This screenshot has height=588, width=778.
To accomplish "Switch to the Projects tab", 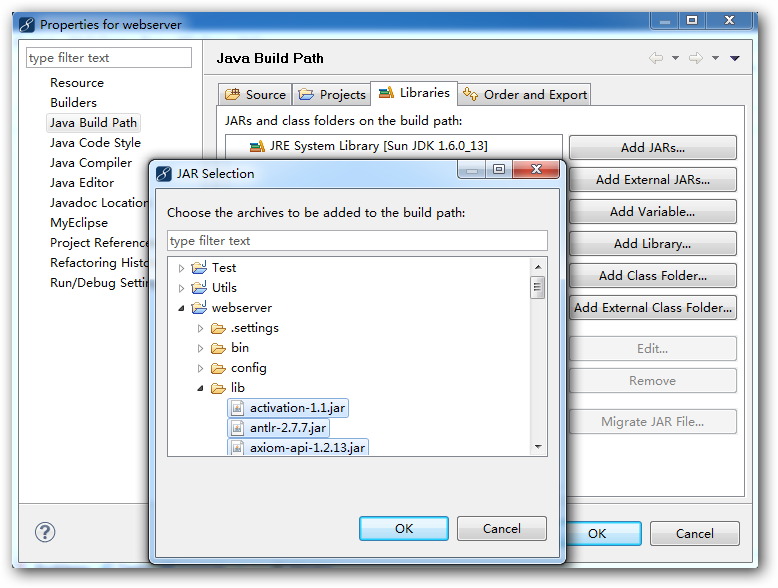I will pyautogui.click(x=332, y=94).
